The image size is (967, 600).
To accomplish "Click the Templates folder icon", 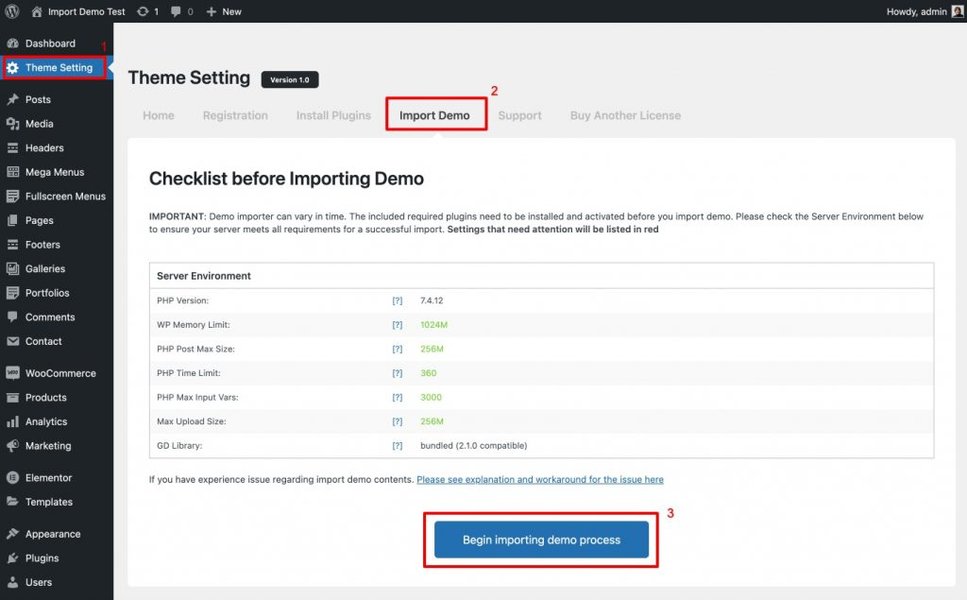I will pyautogui.click(x=12, y=502).
